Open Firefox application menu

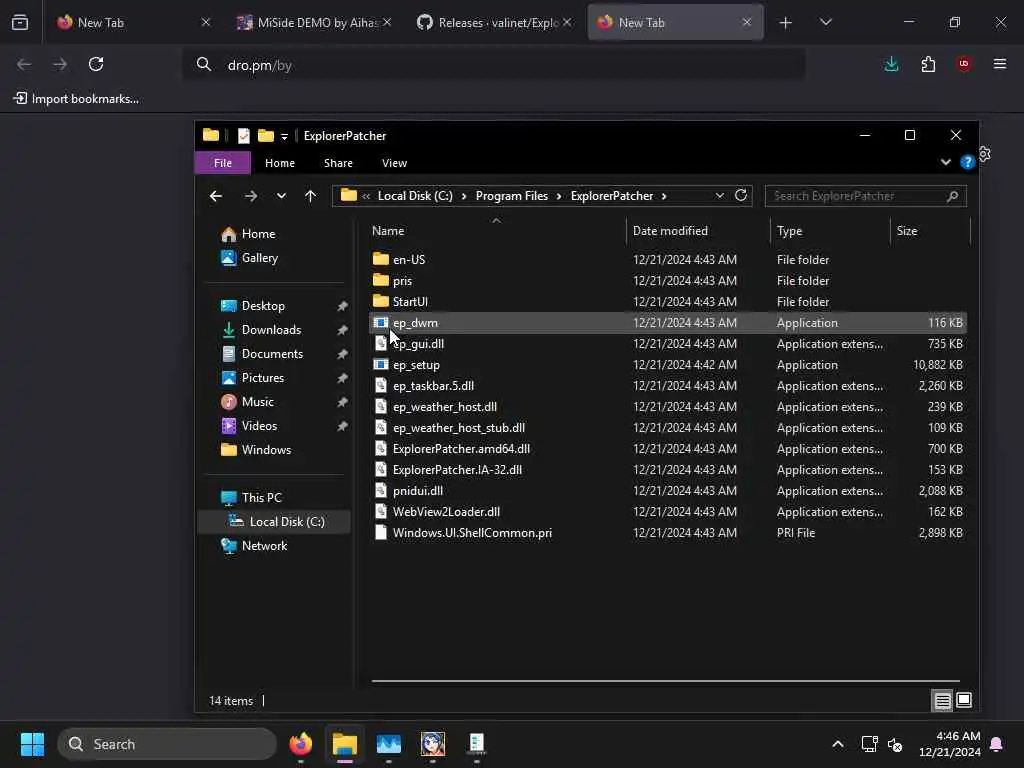click(x=1000, y=64)
